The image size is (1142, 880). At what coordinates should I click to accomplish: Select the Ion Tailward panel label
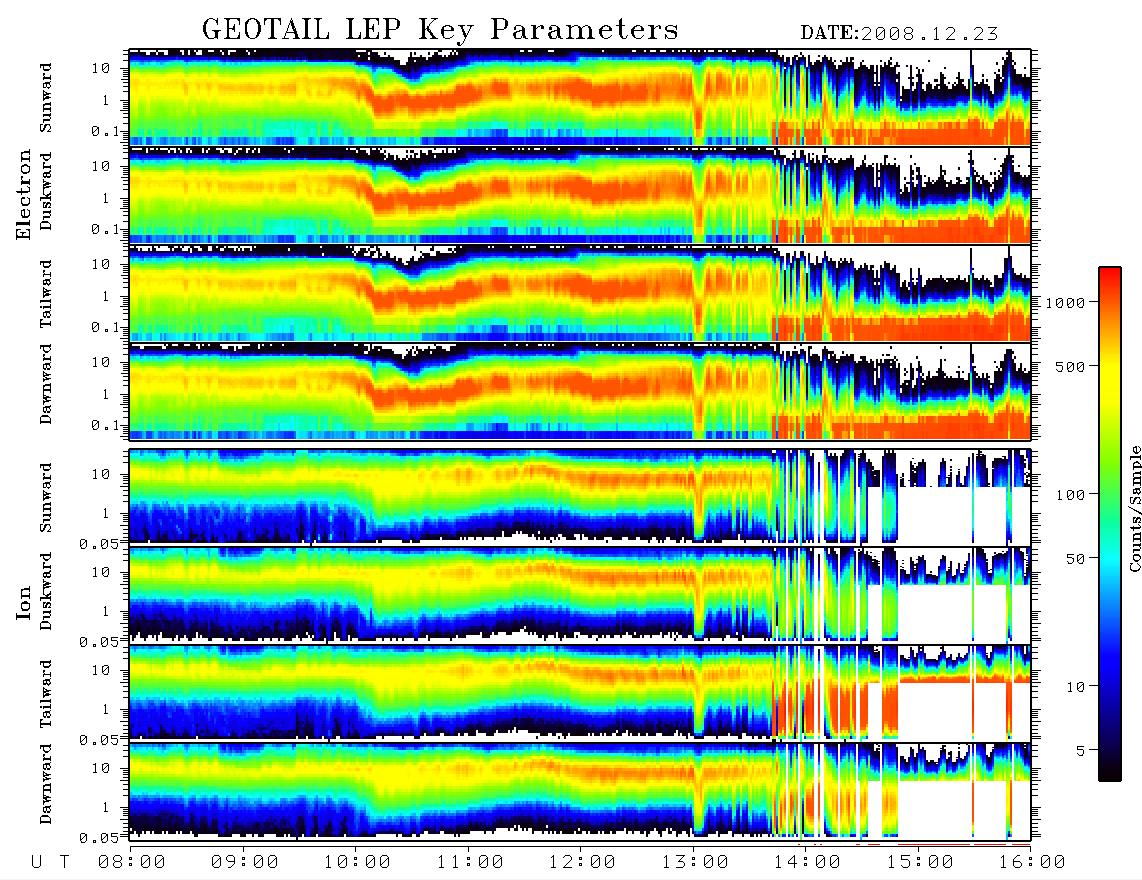46,693
